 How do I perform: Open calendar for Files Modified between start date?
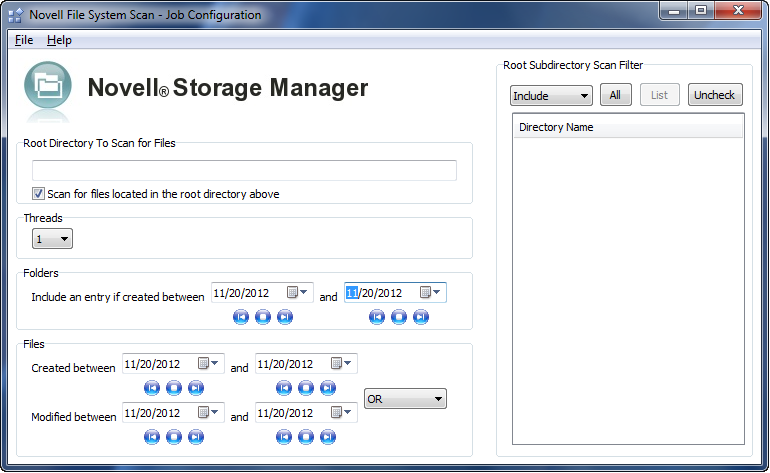click(x=208, y=413)
